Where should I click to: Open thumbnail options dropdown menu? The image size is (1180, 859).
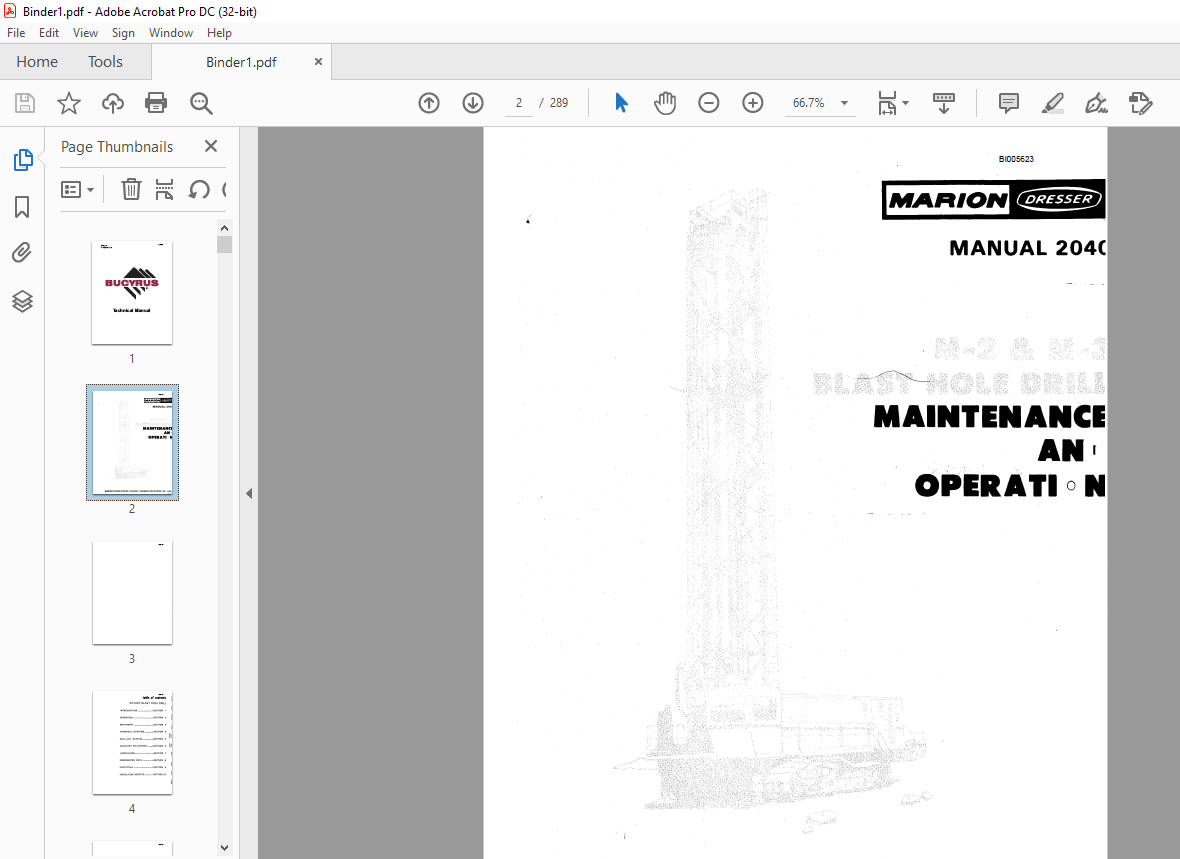point(77,189)
